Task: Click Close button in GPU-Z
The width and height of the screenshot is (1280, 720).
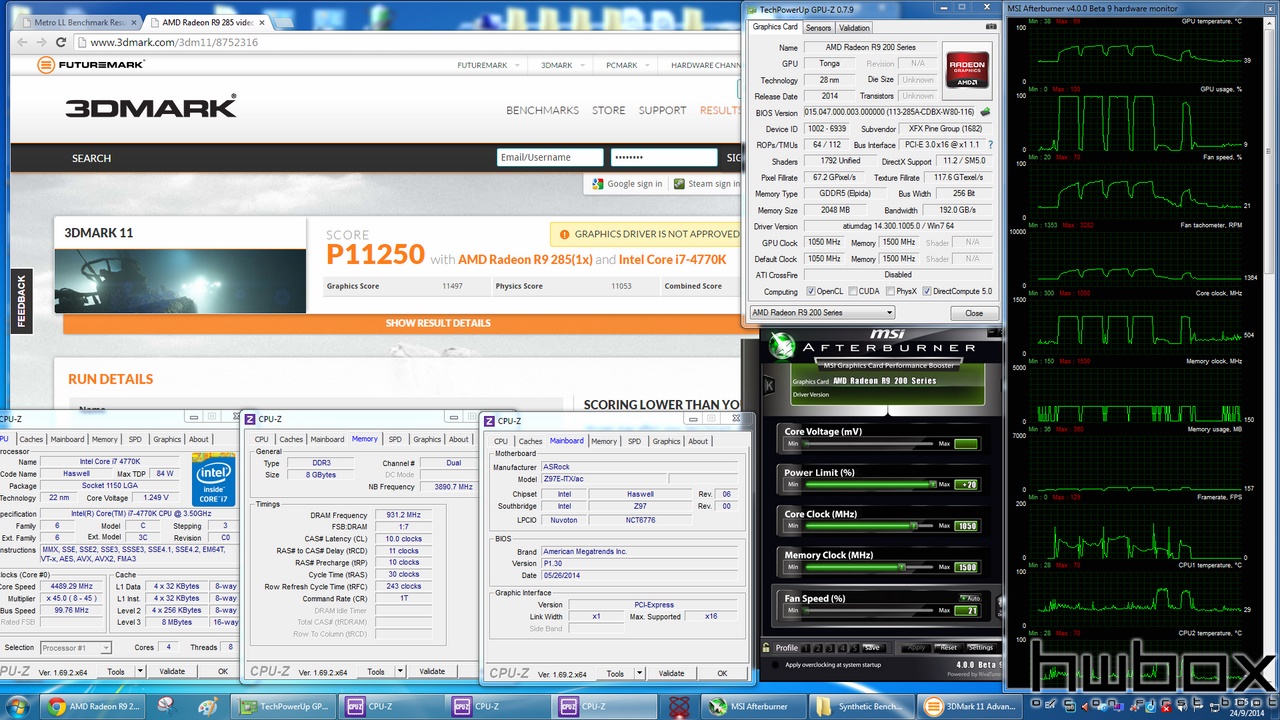Action: coord(973,313)
